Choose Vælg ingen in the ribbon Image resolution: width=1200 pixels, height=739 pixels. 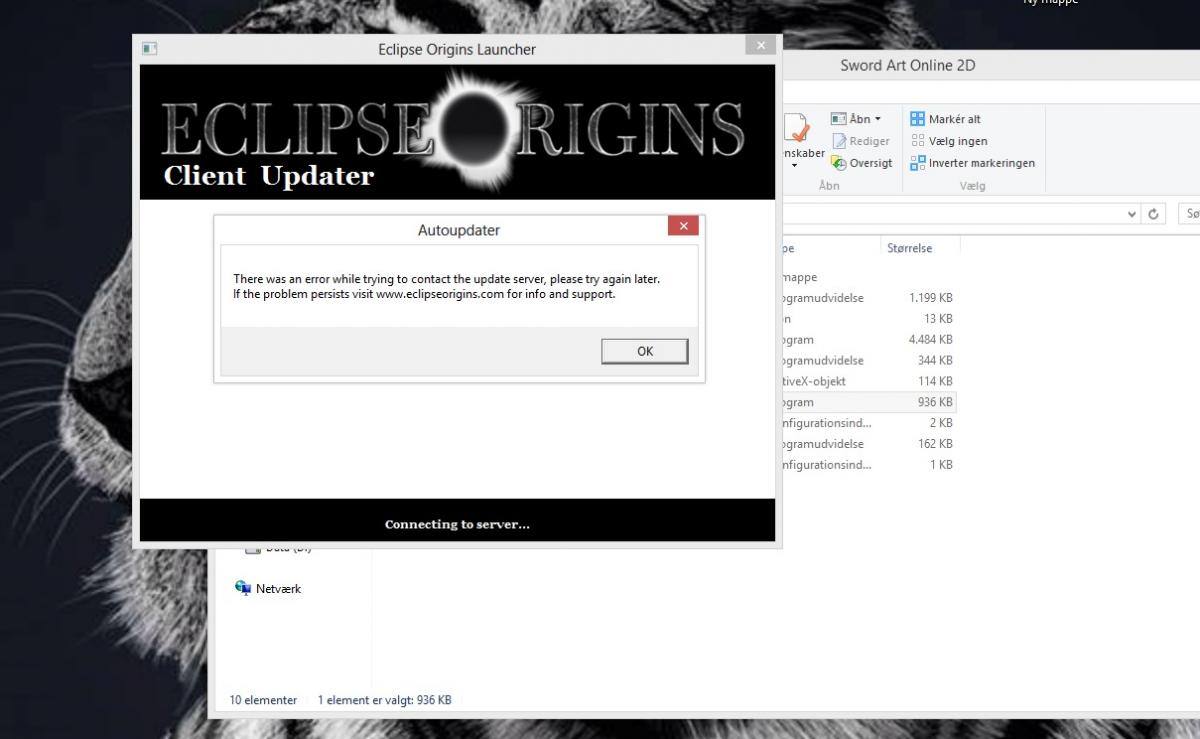click(948, 141)
